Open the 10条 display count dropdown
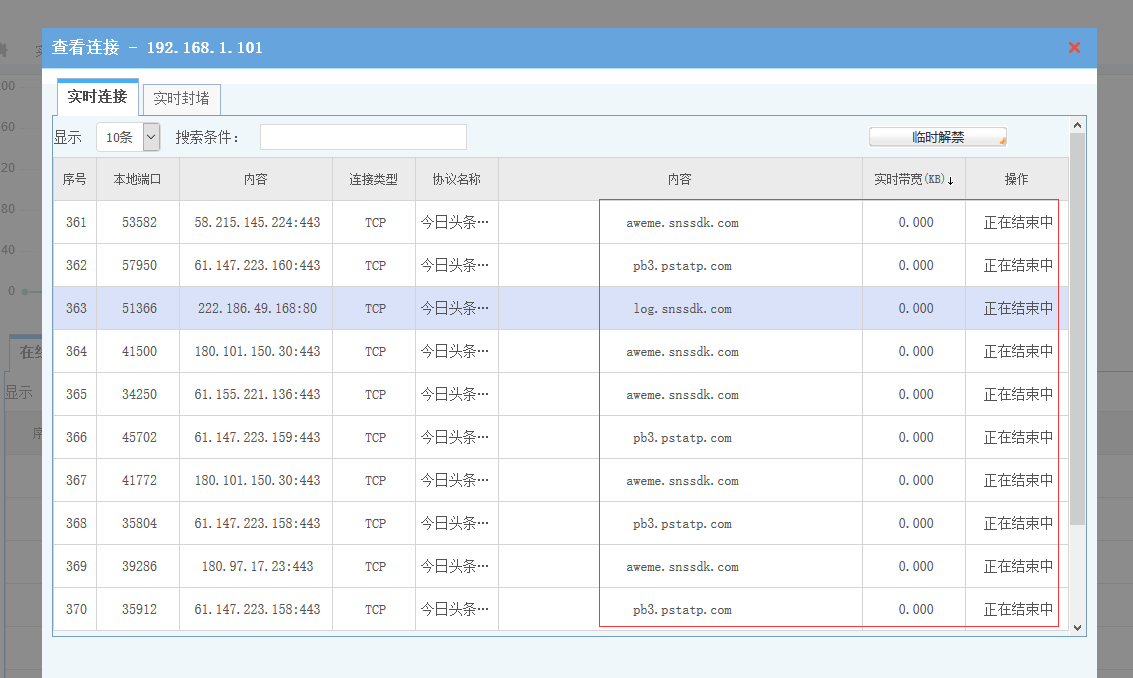1133x678 pixels. pyautogui.click(x=128, y=137)
